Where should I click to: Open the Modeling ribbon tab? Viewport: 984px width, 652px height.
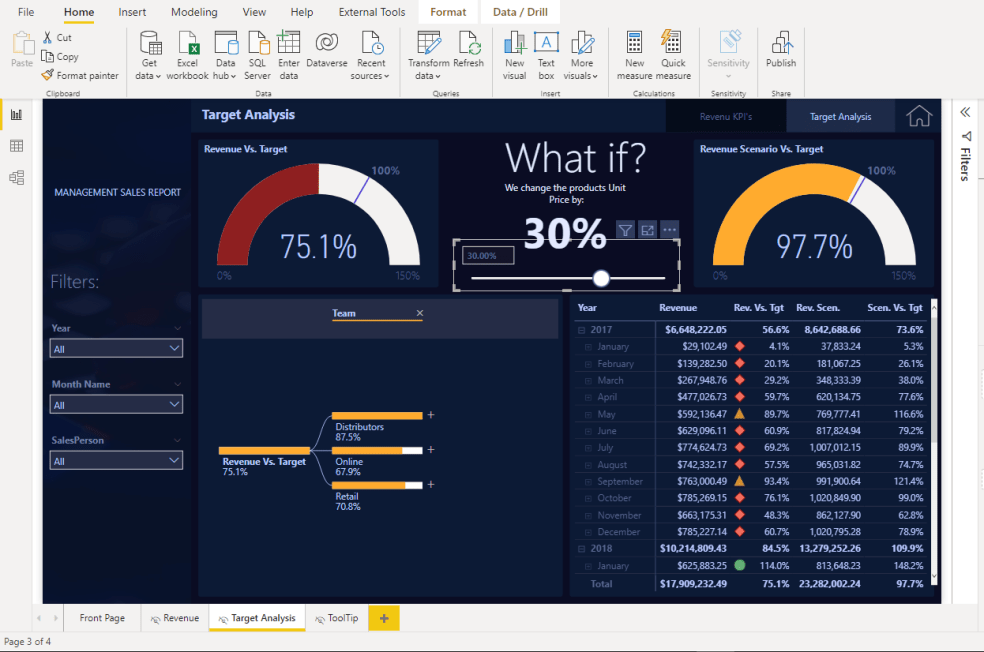coord(193,12)
